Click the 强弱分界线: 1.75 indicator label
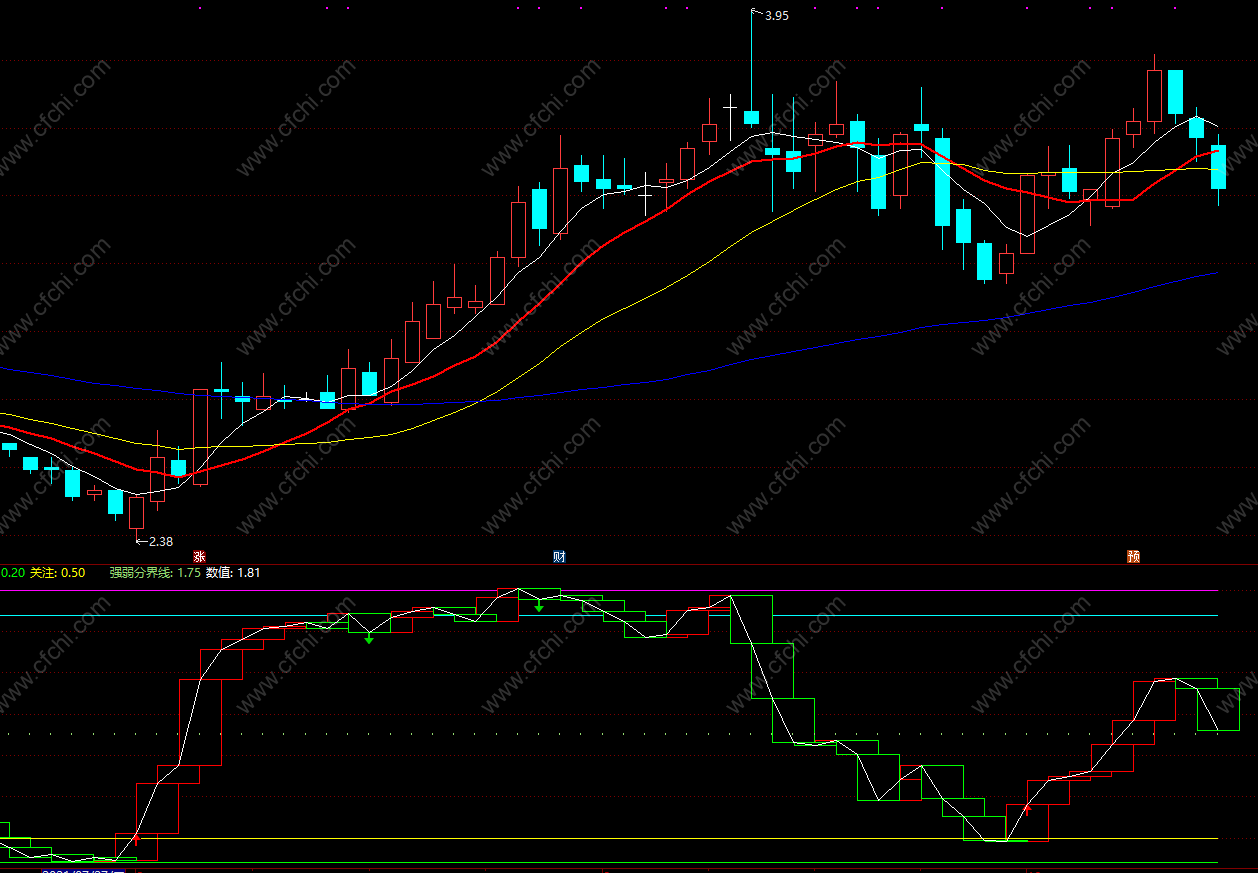 click(155, 573)
